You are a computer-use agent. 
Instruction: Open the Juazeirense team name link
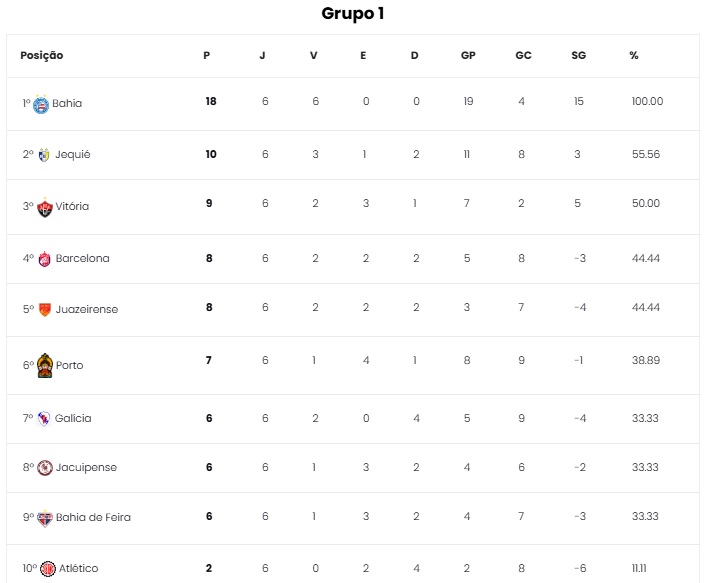pos(86,310)
